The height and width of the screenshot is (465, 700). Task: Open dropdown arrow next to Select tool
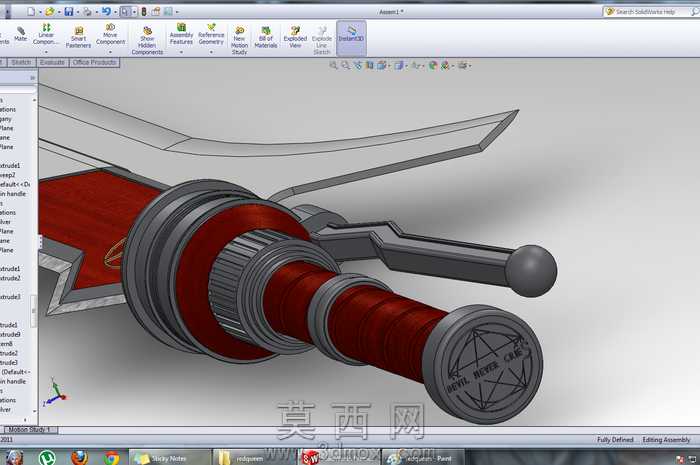(134, 12)
